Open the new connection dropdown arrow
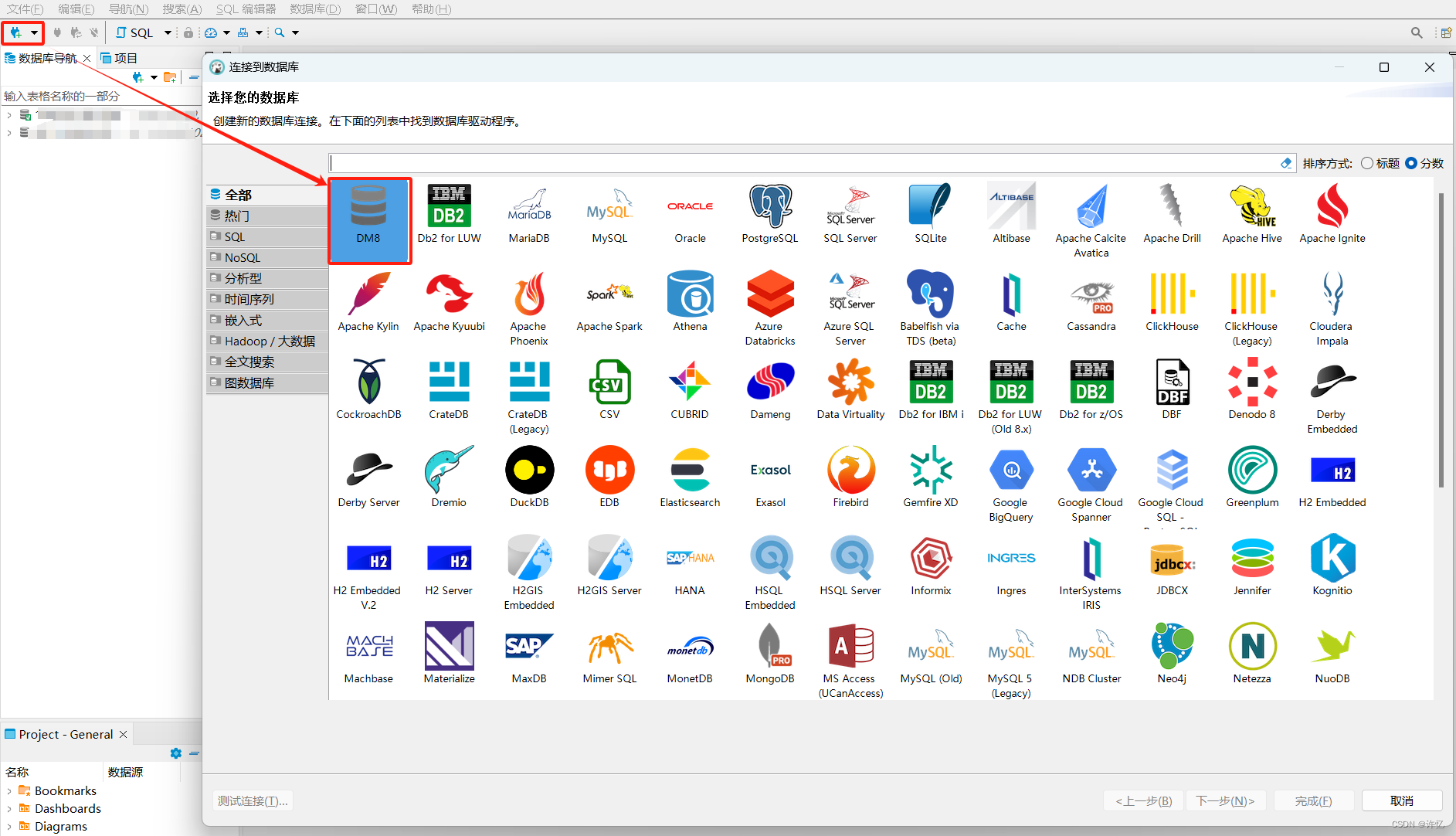 [34, 32]
